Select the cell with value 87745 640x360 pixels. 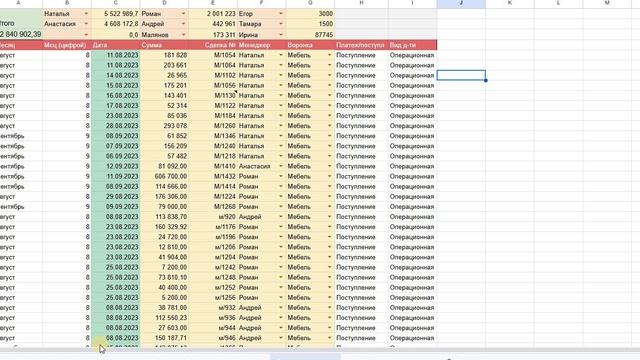310,35
